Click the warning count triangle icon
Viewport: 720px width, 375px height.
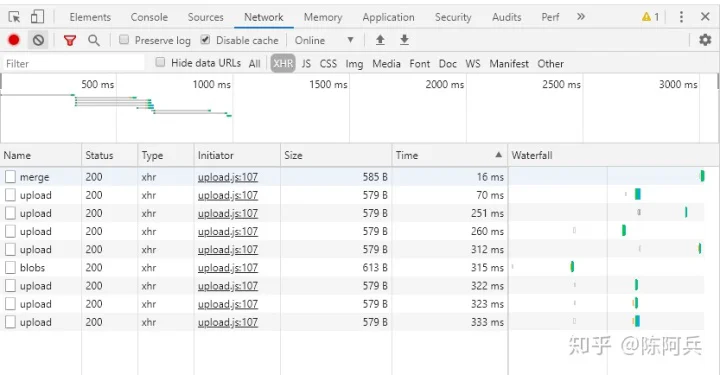tap(647, 17)
